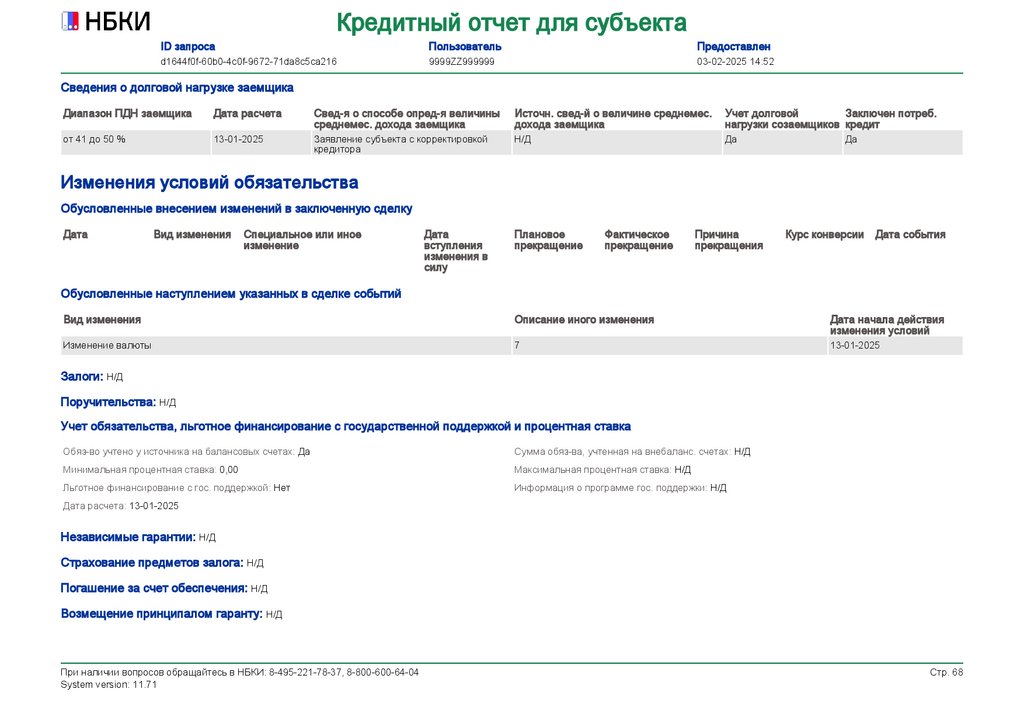Click the 'Плановое прекращение' column header

[548, 240]
